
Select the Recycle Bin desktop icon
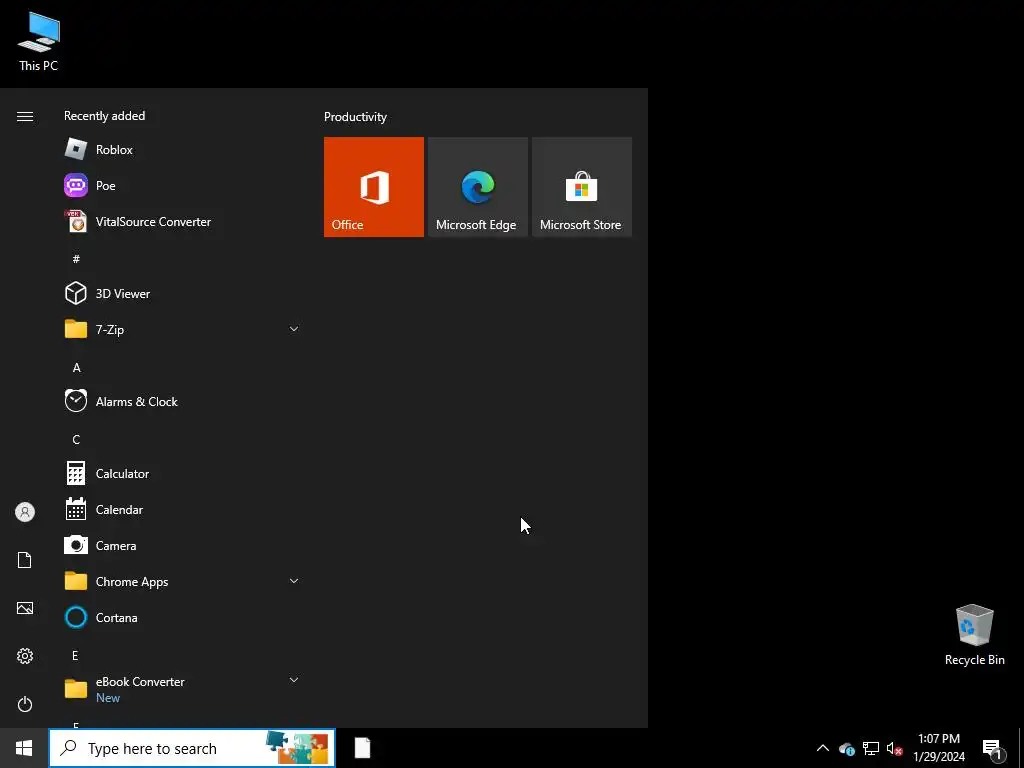pos(974,635)
